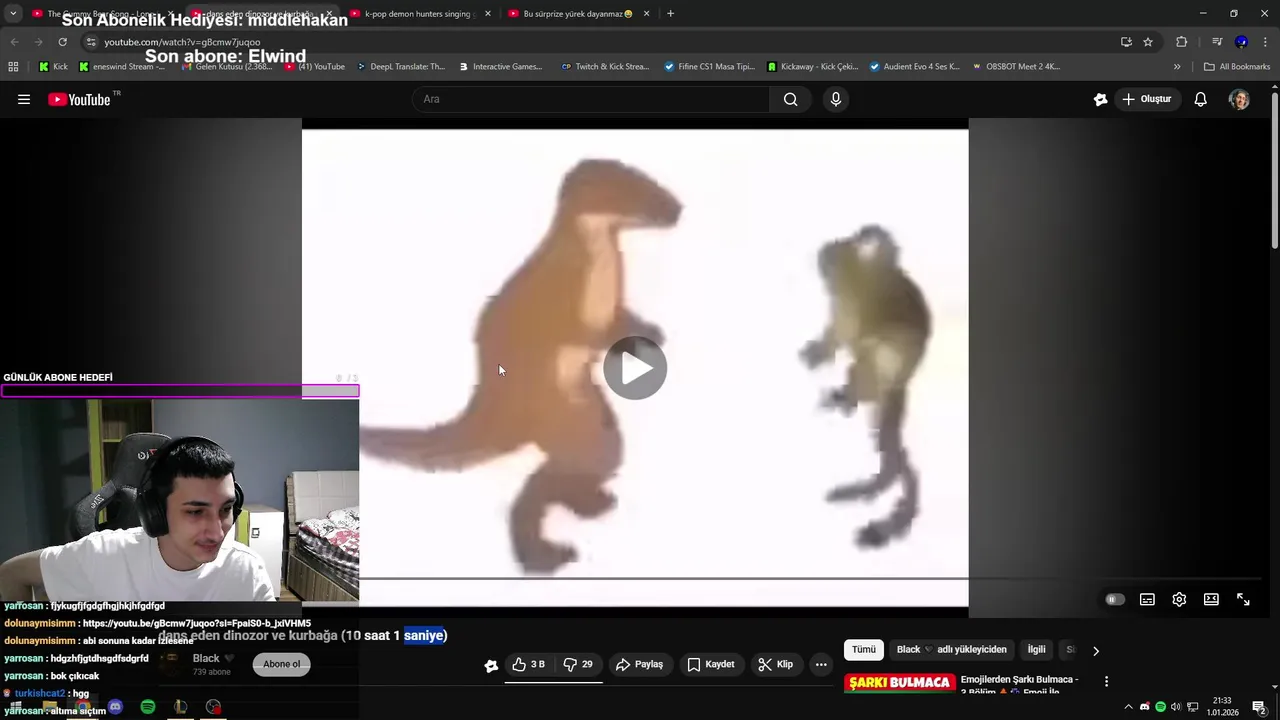Bookmark this page with the star
This screenshot has width=1280, height=720.
(1148, 42)
